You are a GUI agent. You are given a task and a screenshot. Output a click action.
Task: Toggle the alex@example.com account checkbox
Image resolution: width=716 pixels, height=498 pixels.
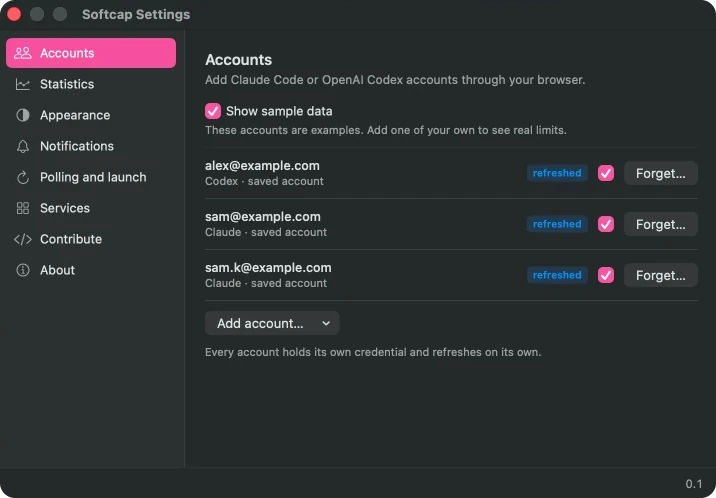coord(606,173)
